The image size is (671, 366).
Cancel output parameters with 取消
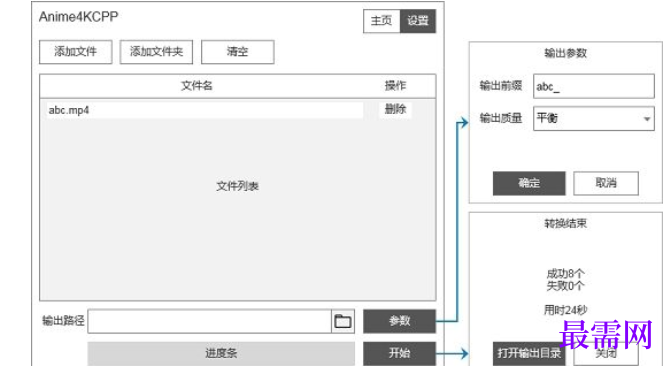[x=606, y=183]
